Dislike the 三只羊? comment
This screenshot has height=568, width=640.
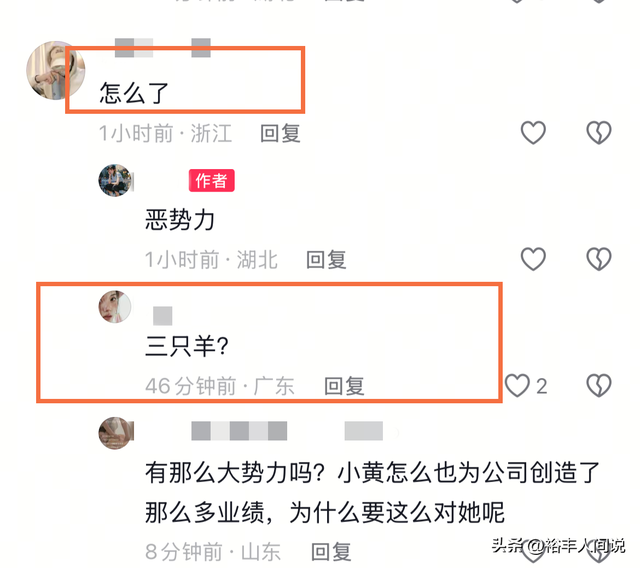599,386
